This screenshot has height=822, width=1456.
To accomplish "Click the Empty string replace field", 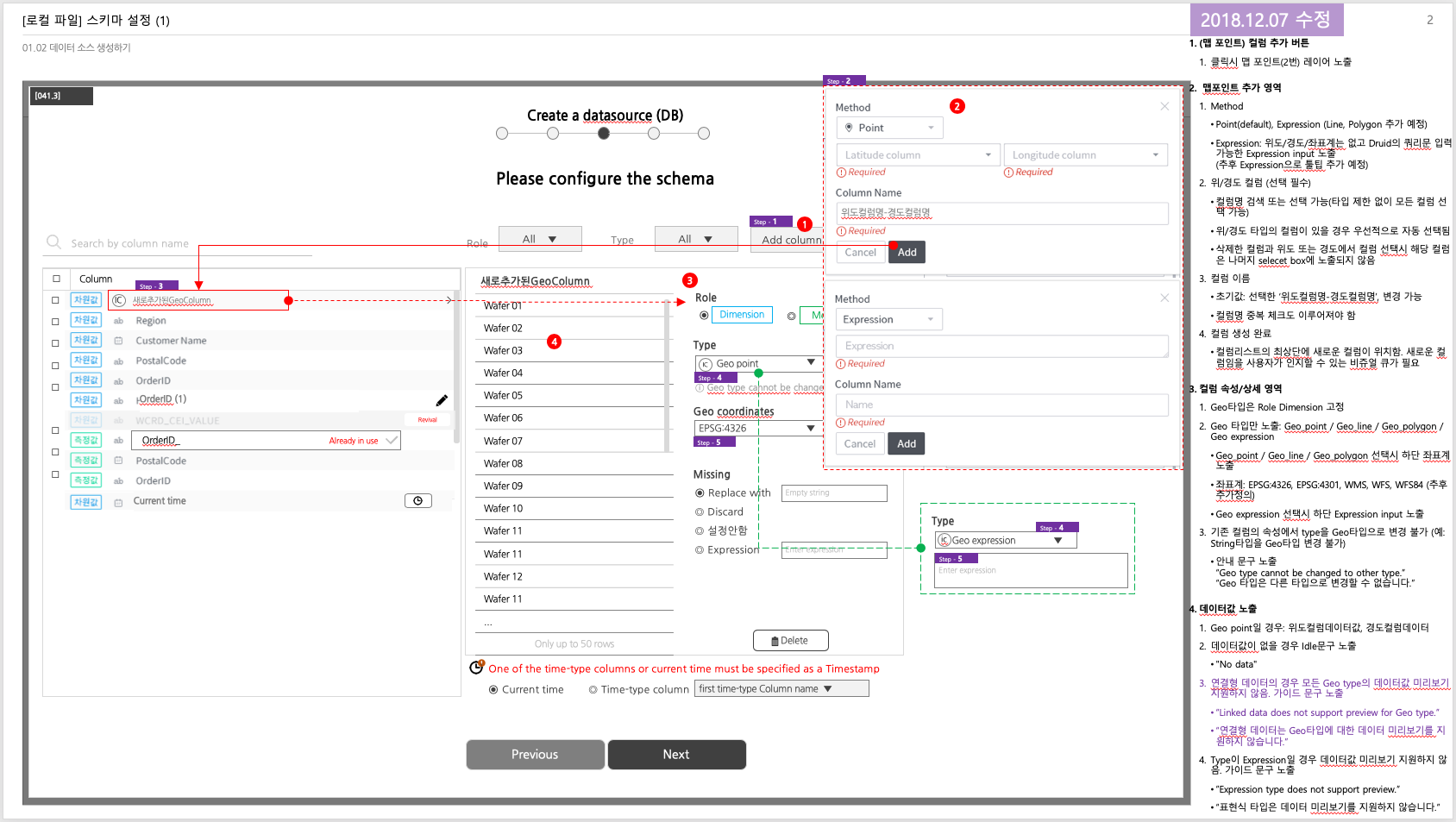I will [834, 493].
